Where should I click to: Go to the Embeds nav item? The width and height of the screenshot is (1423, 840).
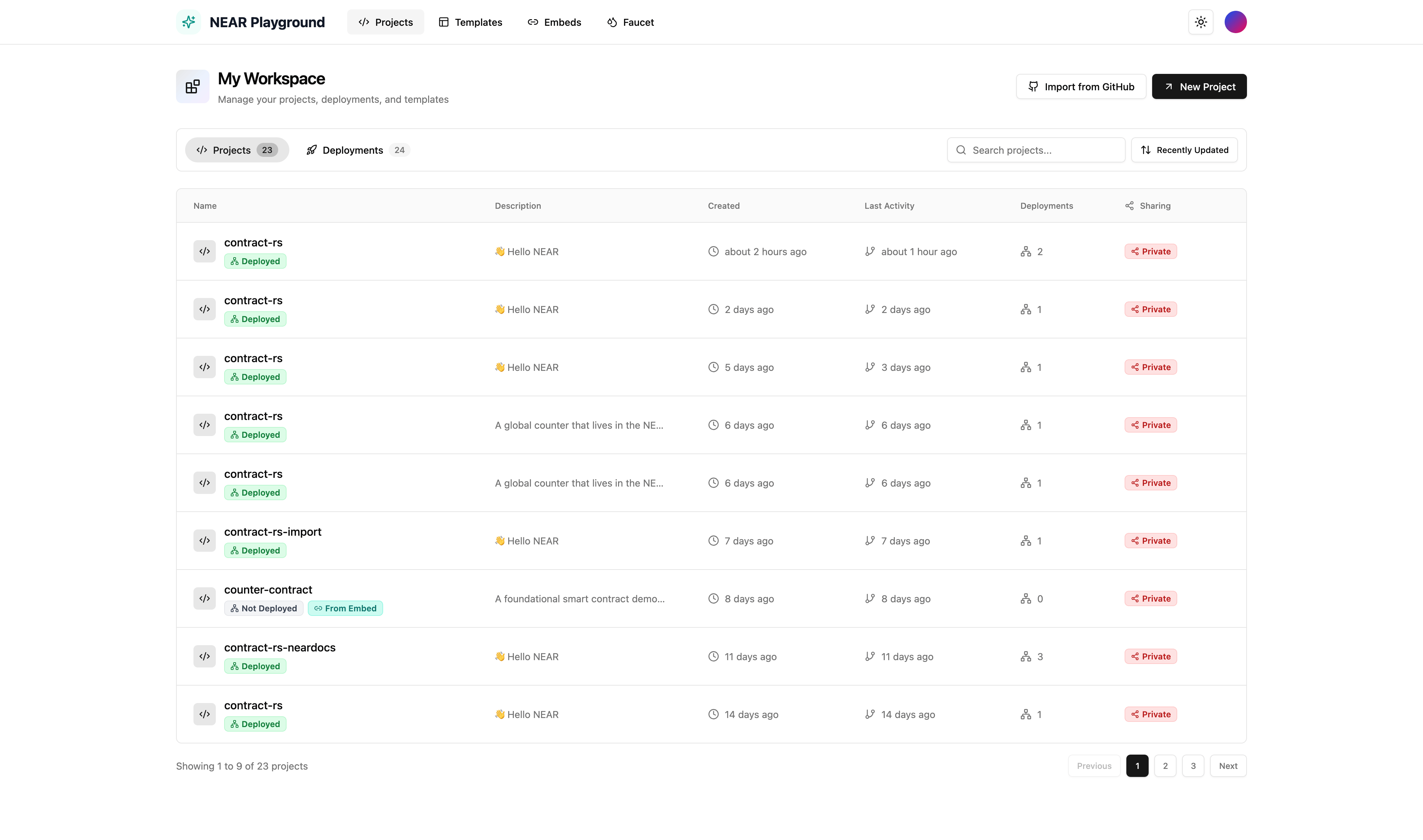[x=554, y=22]
